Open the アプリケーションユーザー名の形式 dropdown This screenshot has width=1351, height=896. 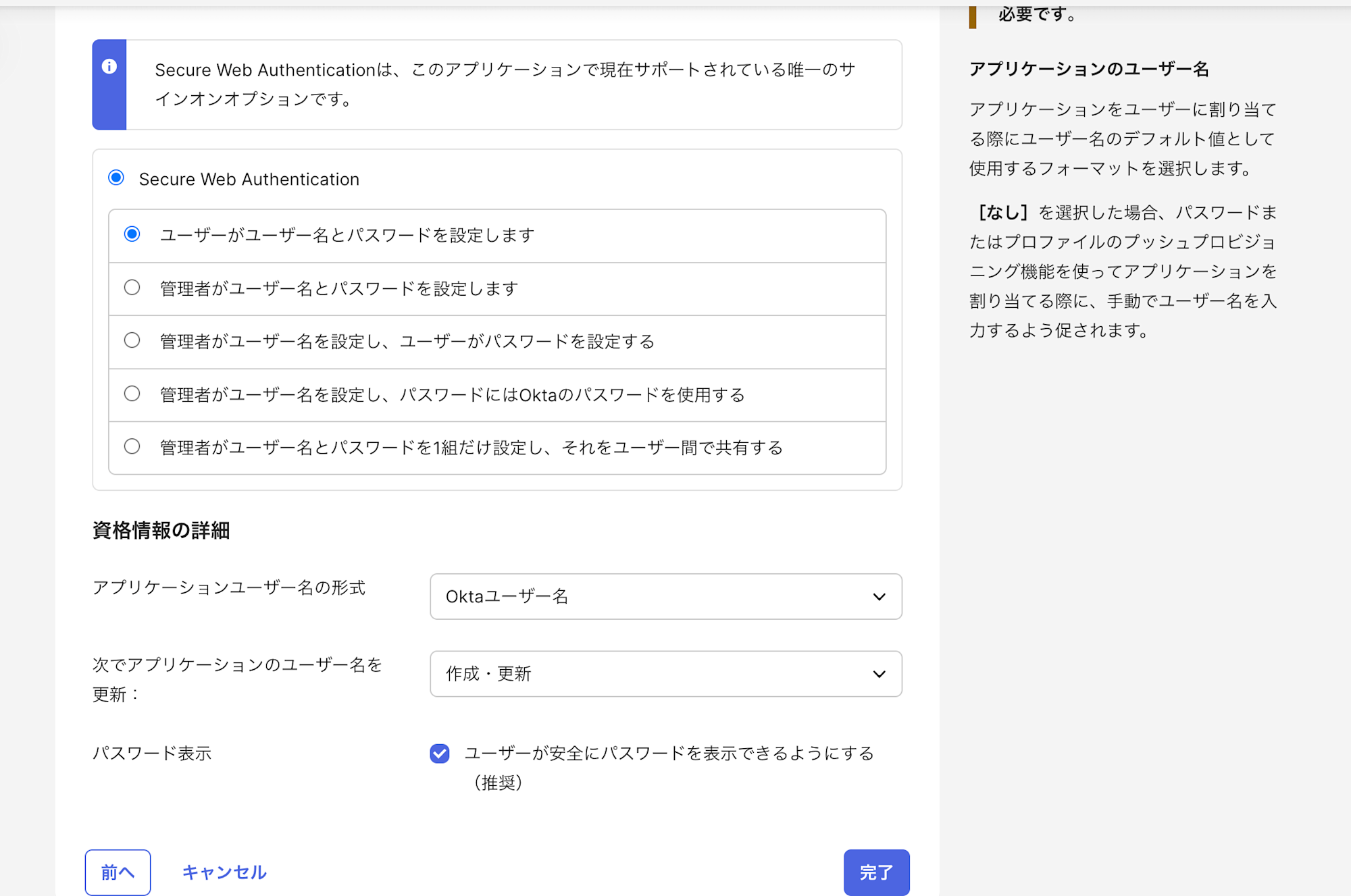pos(665,596)
